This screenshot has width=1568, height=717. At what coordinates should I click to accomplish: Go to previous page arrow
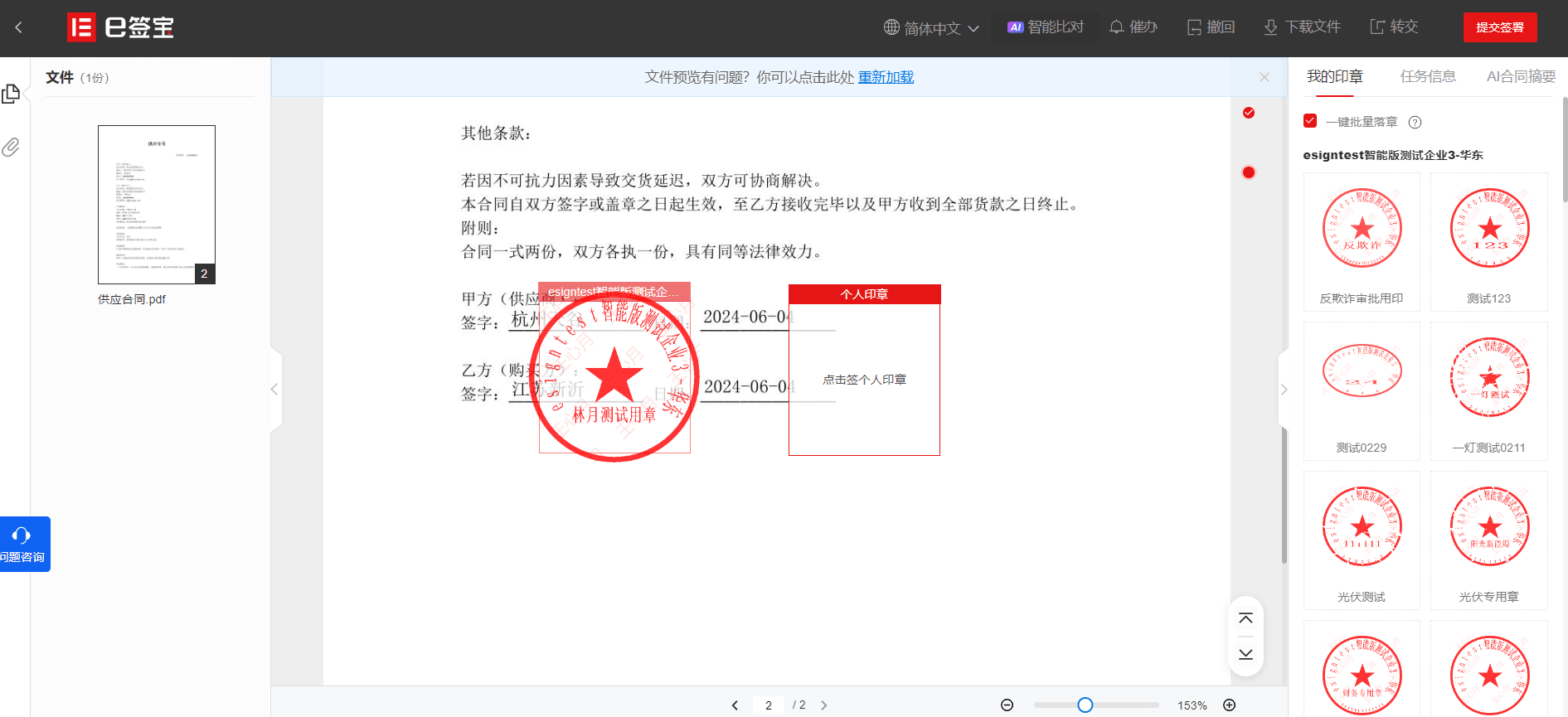tap(735, 705)
